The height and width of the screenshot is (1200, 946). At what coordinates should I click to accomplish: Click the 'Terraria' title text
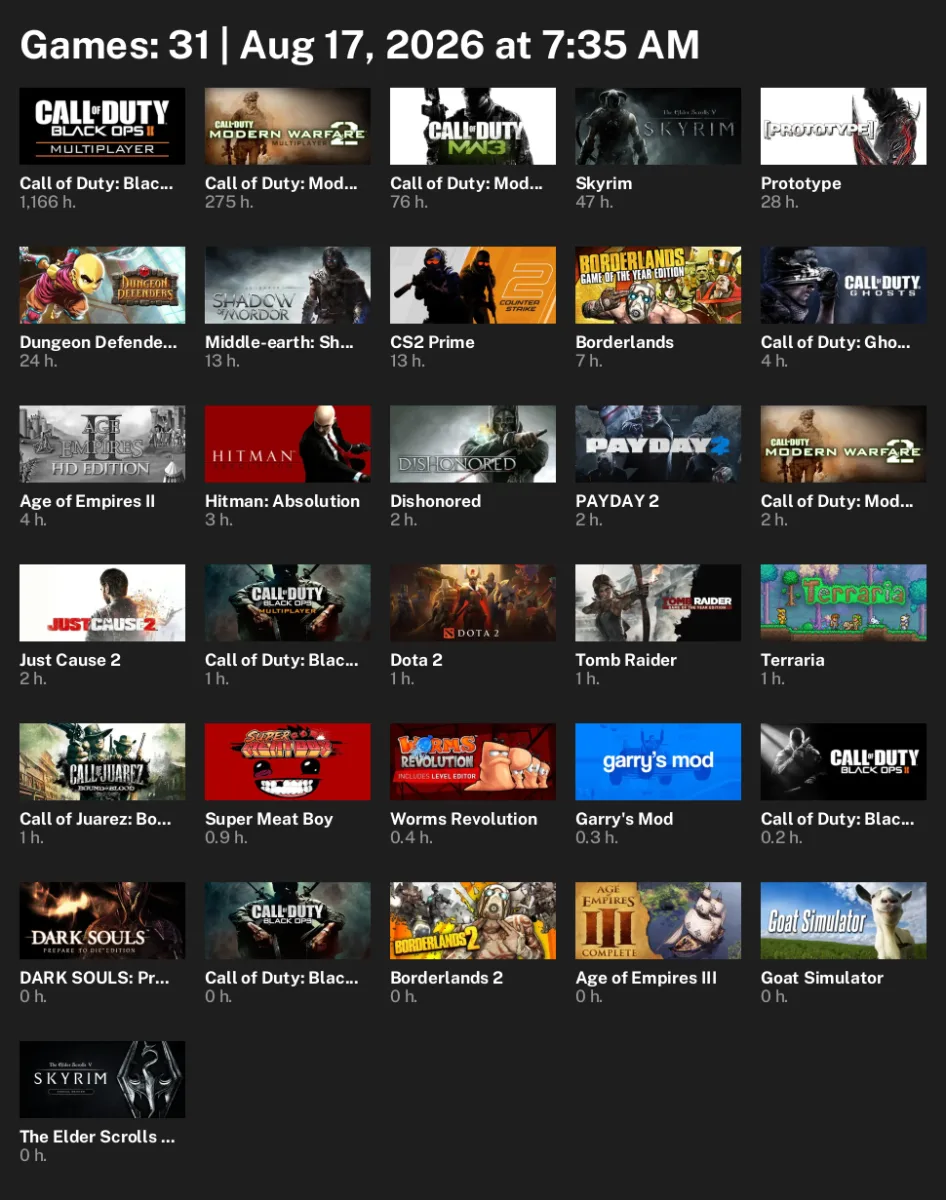point(793,660)
